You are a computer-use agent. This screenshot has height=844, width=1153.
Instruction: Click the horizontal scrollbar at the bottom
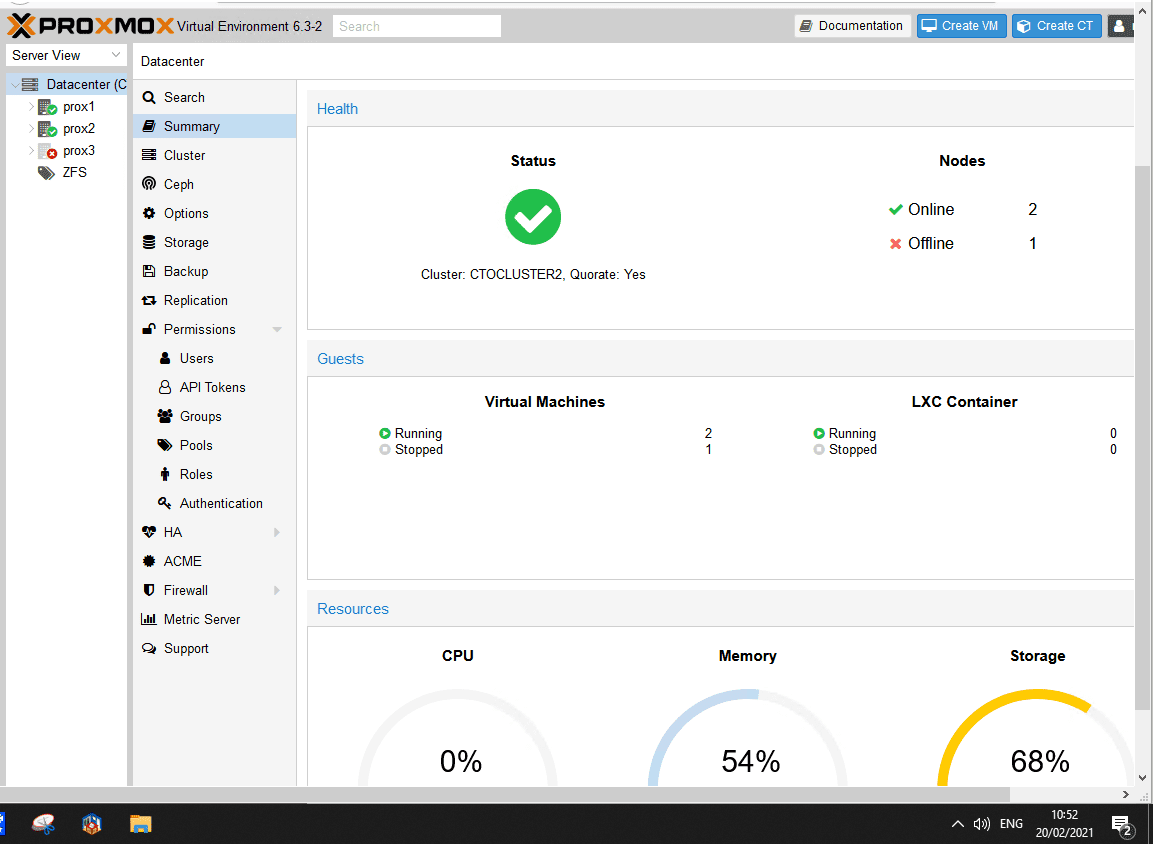504,795
